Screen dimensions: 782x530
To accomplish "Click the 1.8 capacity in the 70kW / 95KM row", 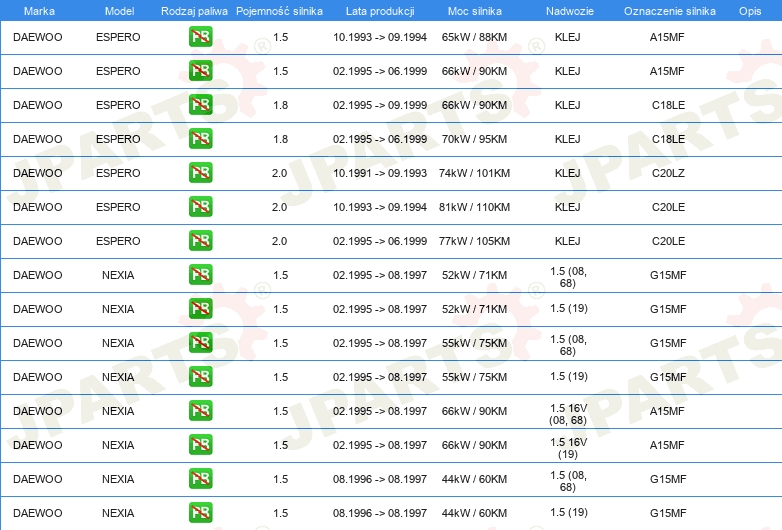I will (x=281, y=139).
